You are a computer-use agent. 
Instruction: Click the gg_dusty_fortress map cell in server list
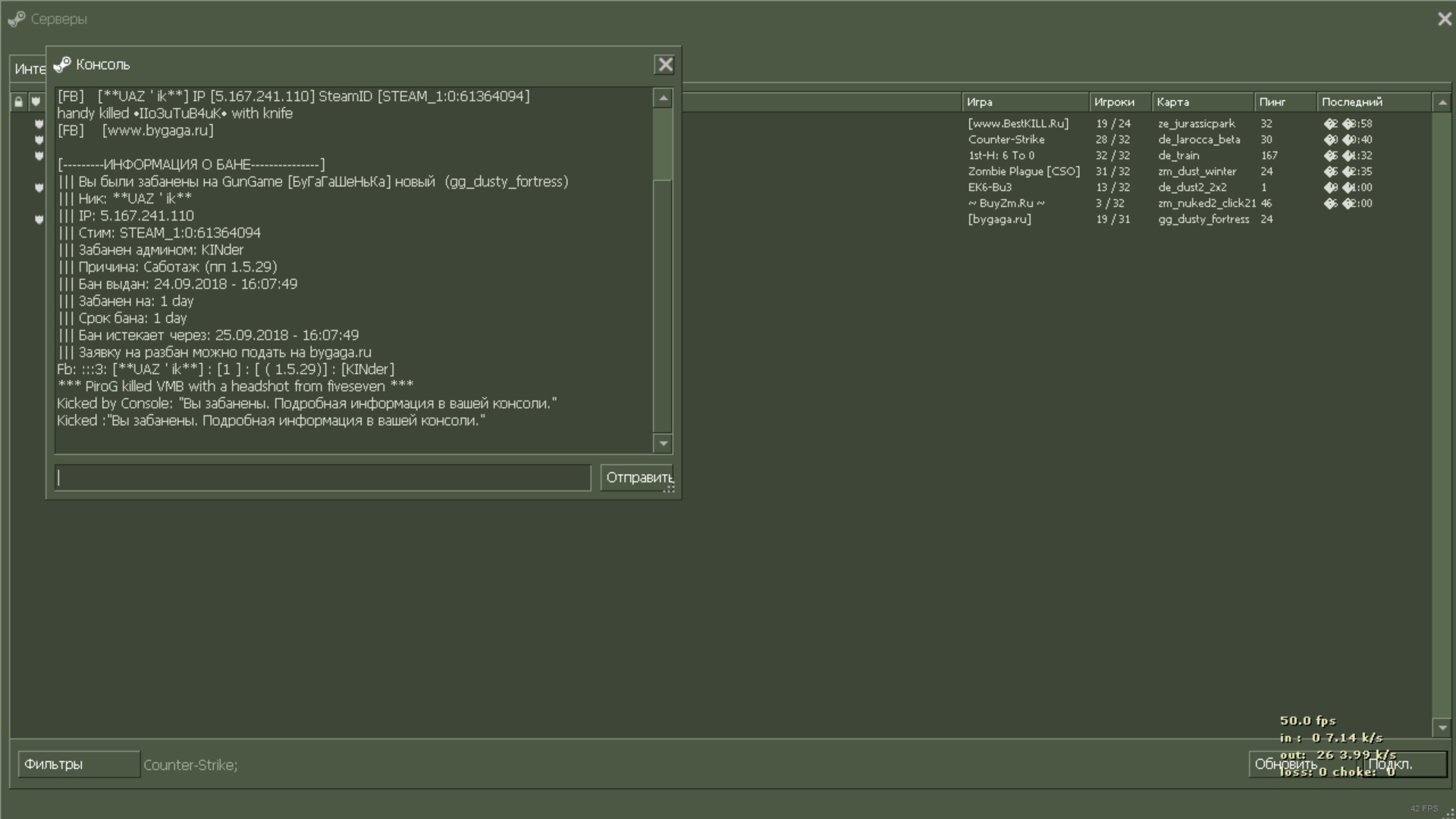pos(1203,219)
